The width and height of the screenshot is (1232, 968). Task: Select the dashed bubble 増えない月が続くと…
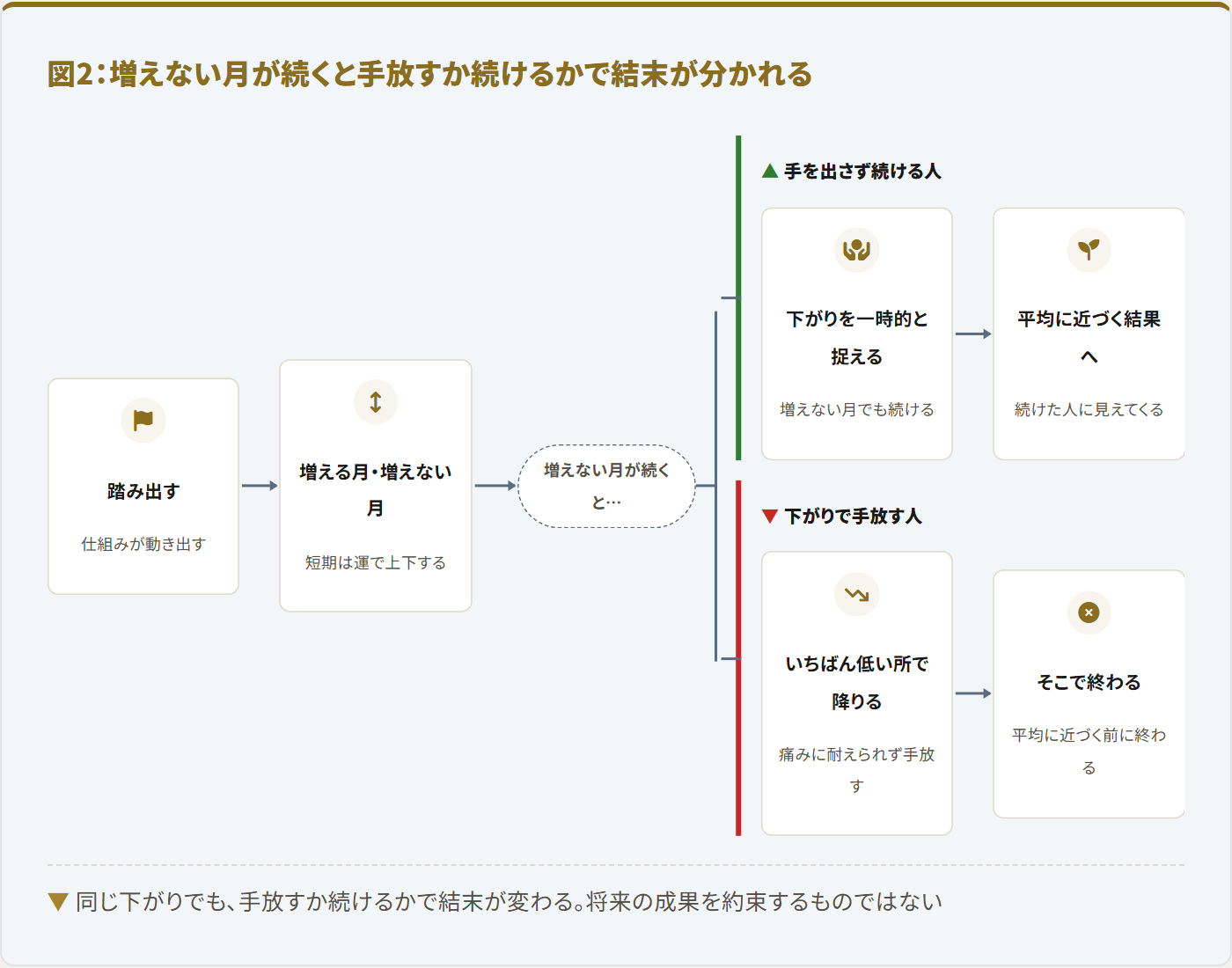pos(606,486)
